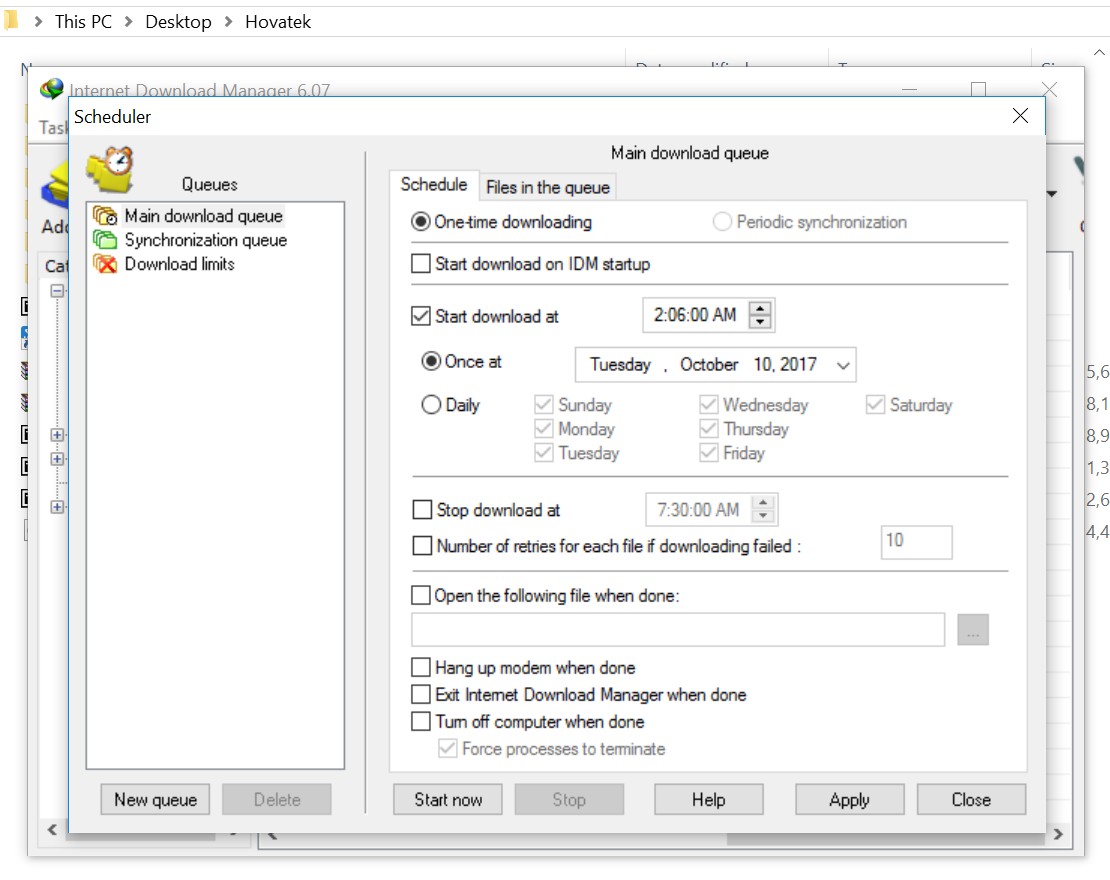
Task: Expand a collapsed node in the category tree
Action: [x=57, y=434]
